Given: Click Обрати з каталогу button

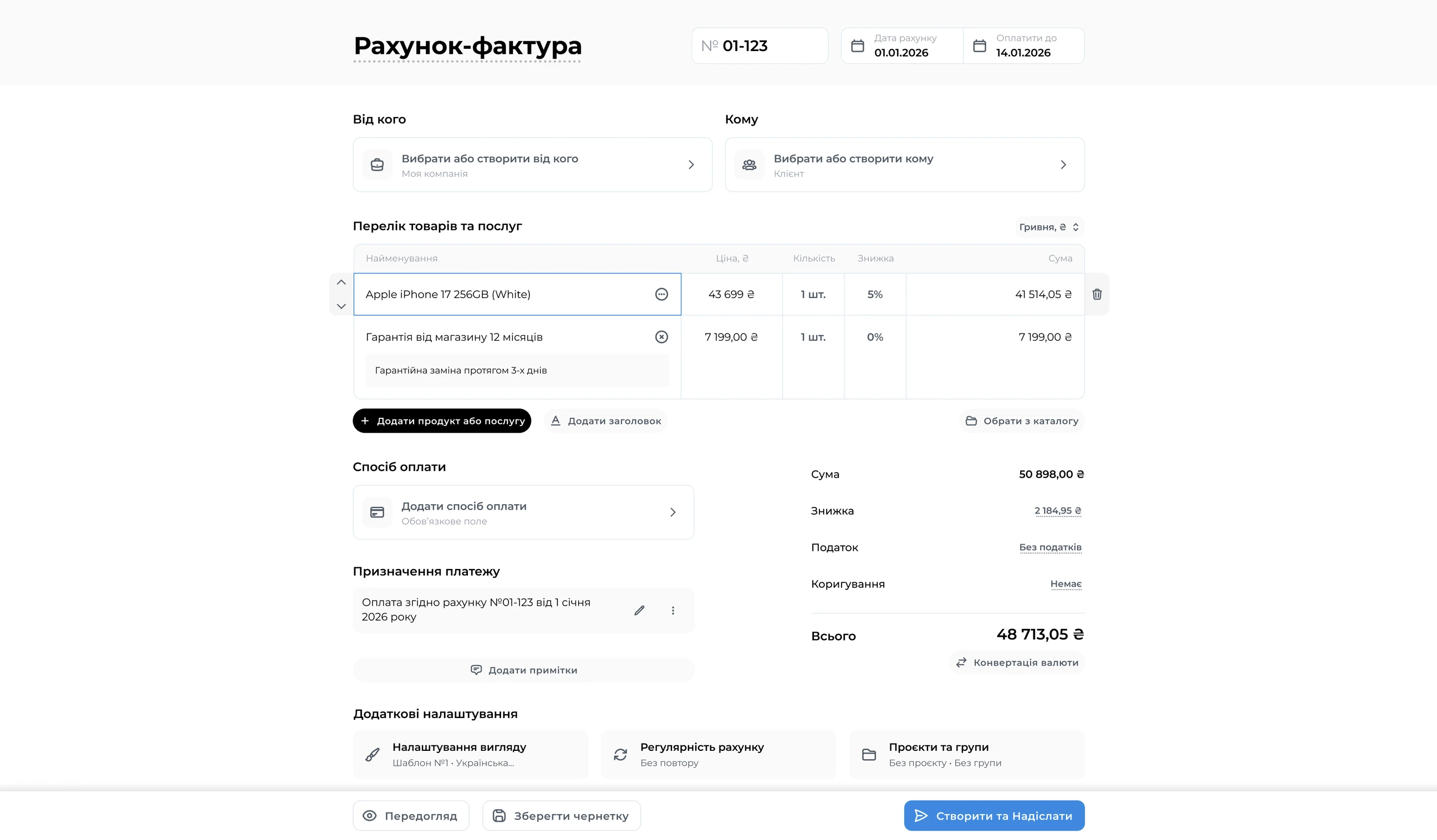Looking at the screenshot, I should point(1022,421).
